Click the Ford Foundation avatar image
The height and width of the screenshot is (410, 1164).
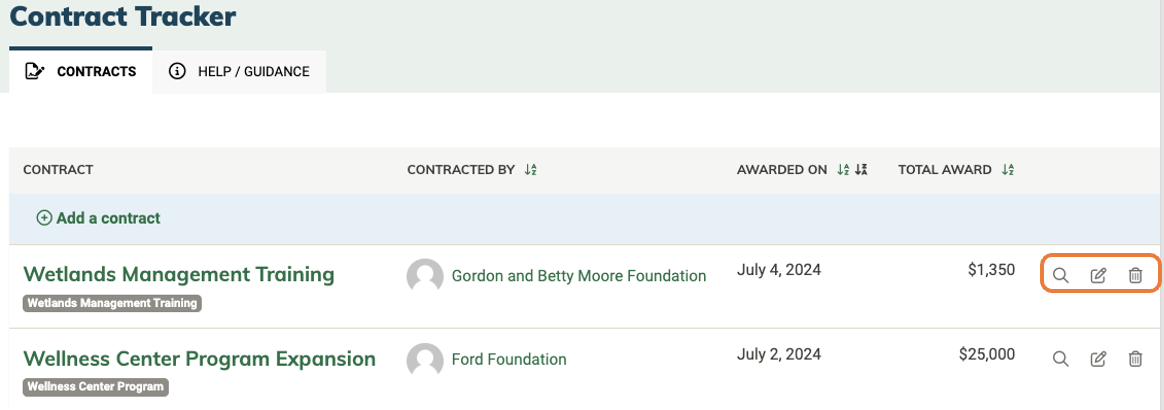click(425, 360)
